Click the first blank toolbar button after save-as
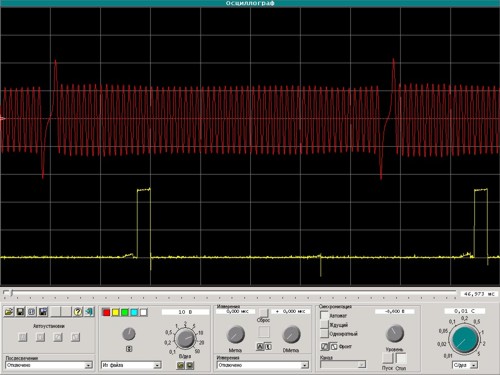Image resolution: width=500 pixels, height=375 pixels. 55,312
